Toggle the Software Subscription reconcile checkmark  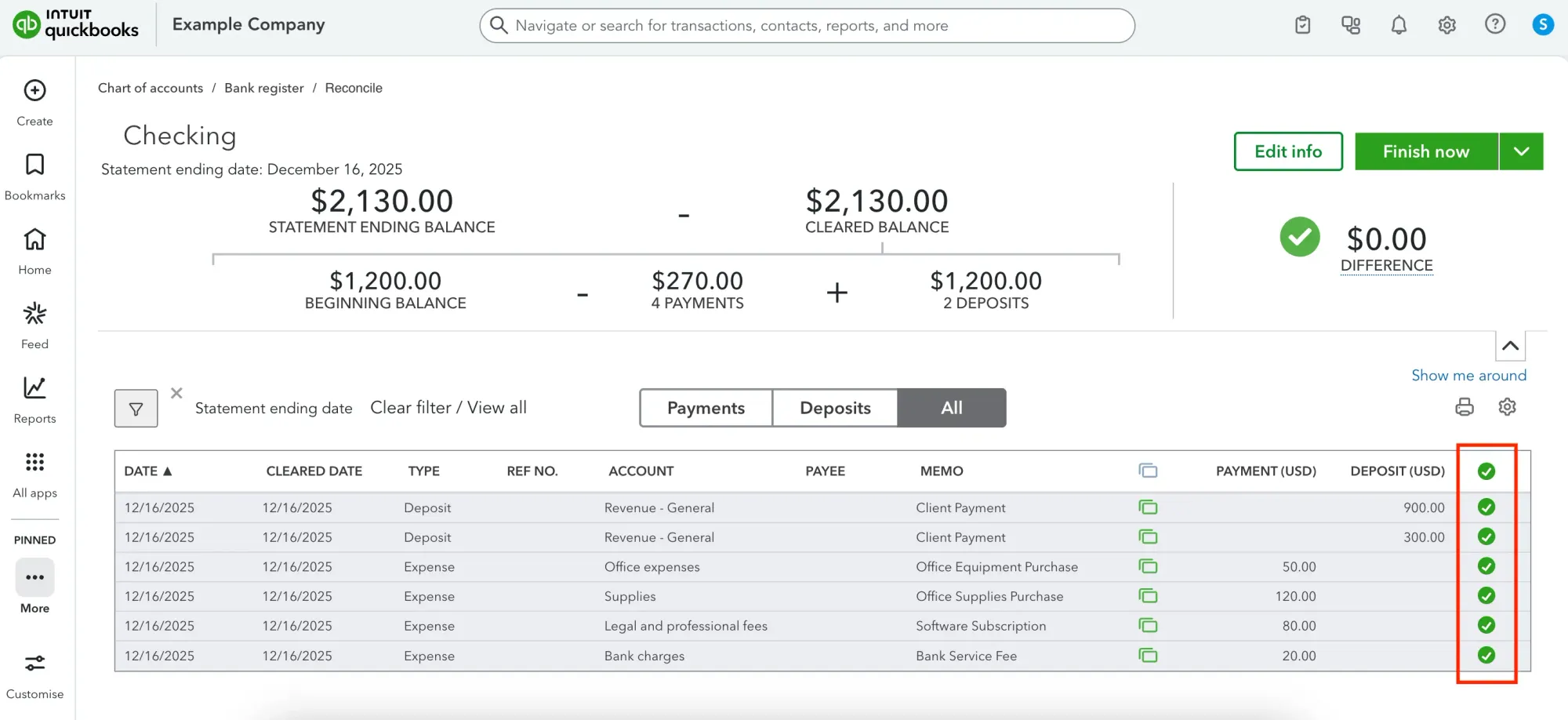click(1486, 625)
